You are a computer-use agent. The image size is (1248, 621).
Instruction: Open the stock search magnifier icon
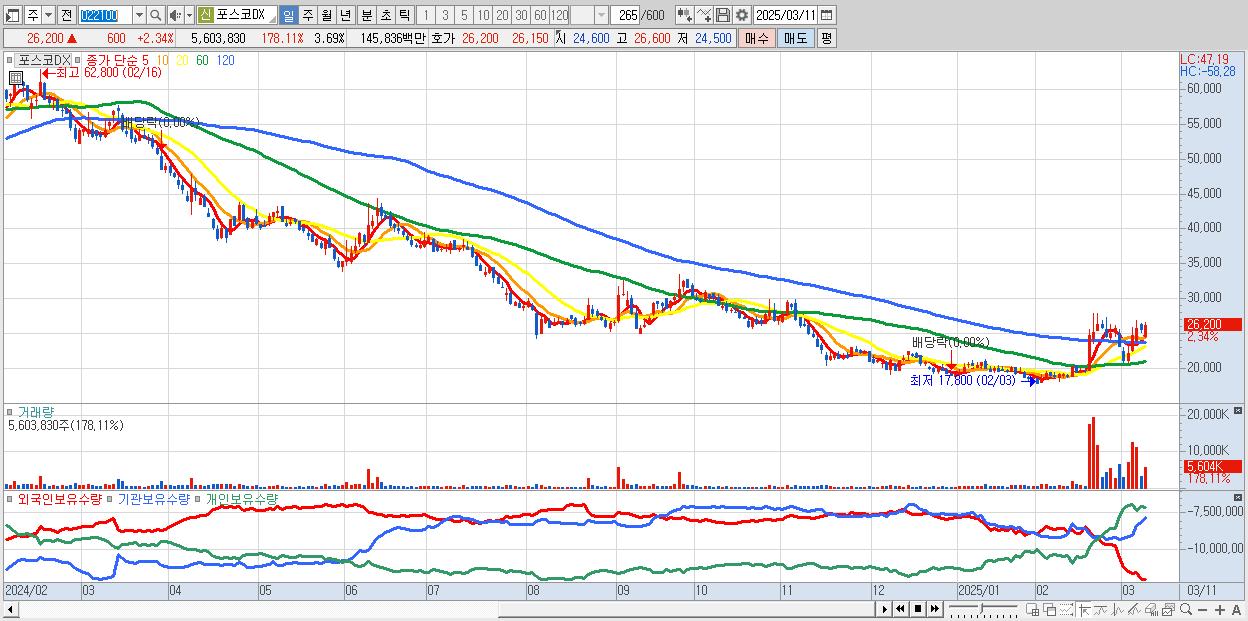pos(155,15)
